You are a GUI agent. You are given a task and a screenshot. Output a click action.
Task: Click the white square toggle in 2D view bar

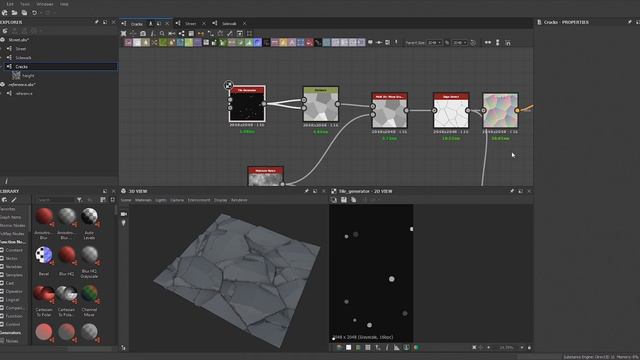pyautogui.click(x=349, y=348)
